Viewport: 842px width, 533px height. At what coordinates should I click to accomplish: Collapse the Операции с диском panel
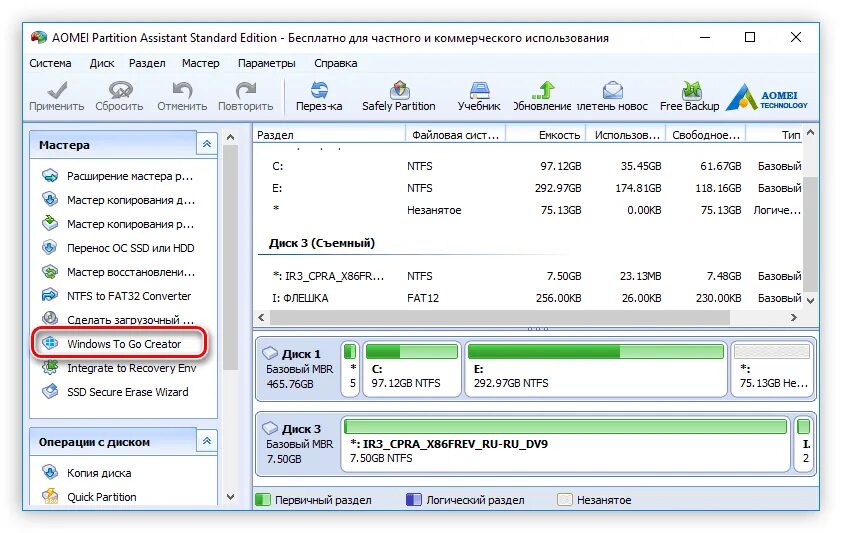coord(207,441)
